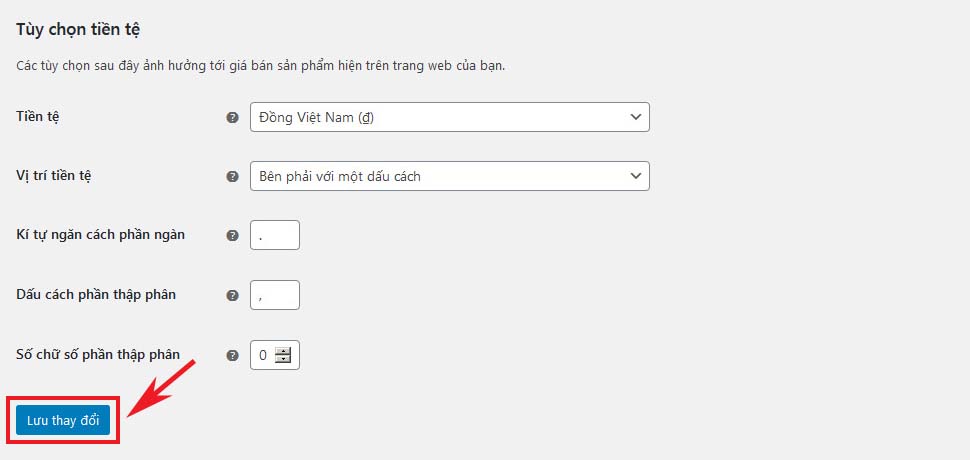The height and width of the screenshot is (460, 970).
Task: Focus the decimal separator field containing a comma
Action: [274, 296]
